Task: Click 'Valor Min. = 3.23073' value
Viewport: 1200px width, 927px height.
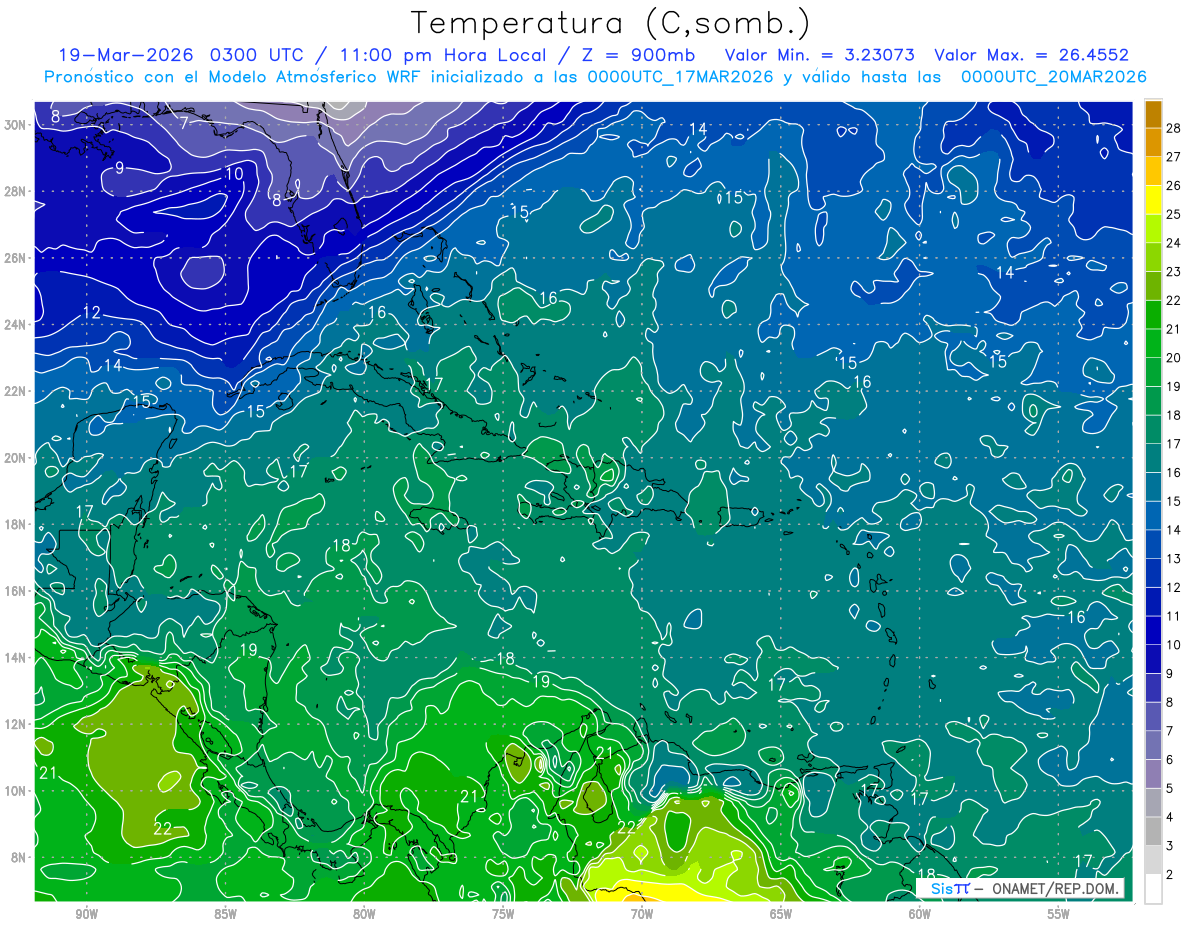Action: 820,55
